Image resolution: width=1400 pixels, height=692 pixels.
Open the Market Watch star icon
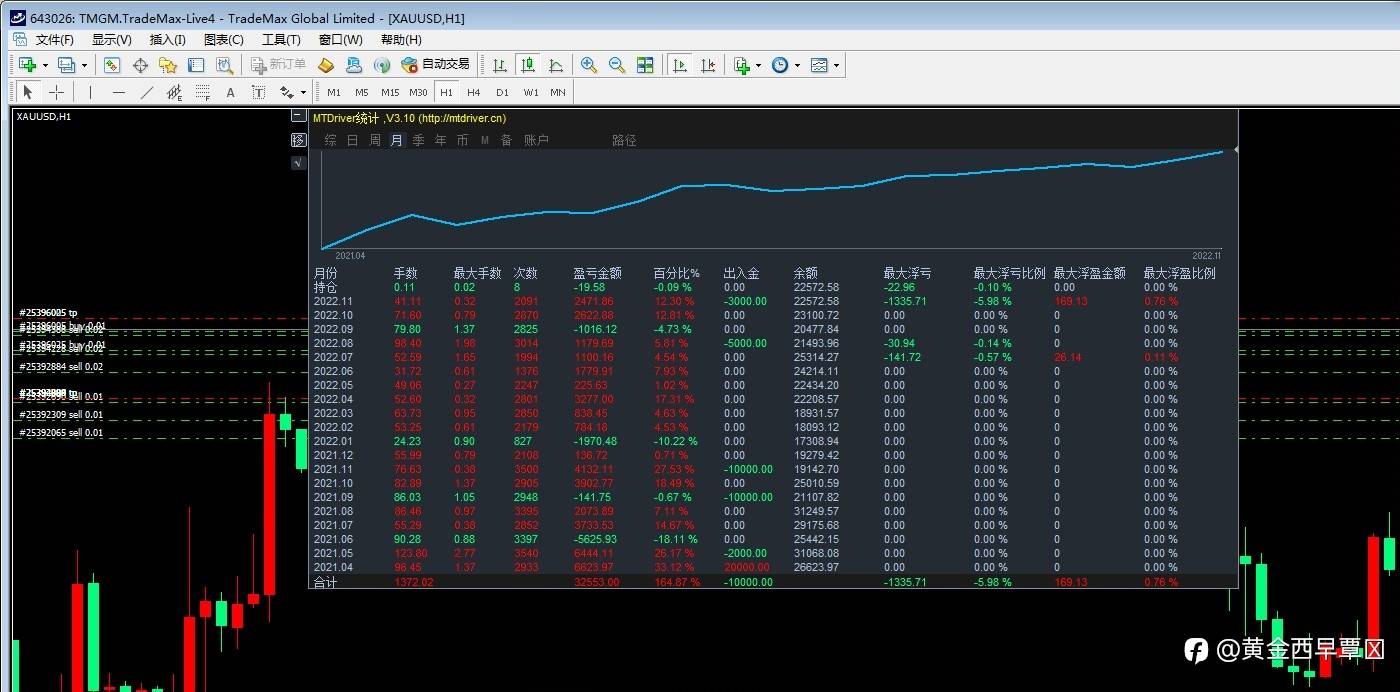(168, 65)
